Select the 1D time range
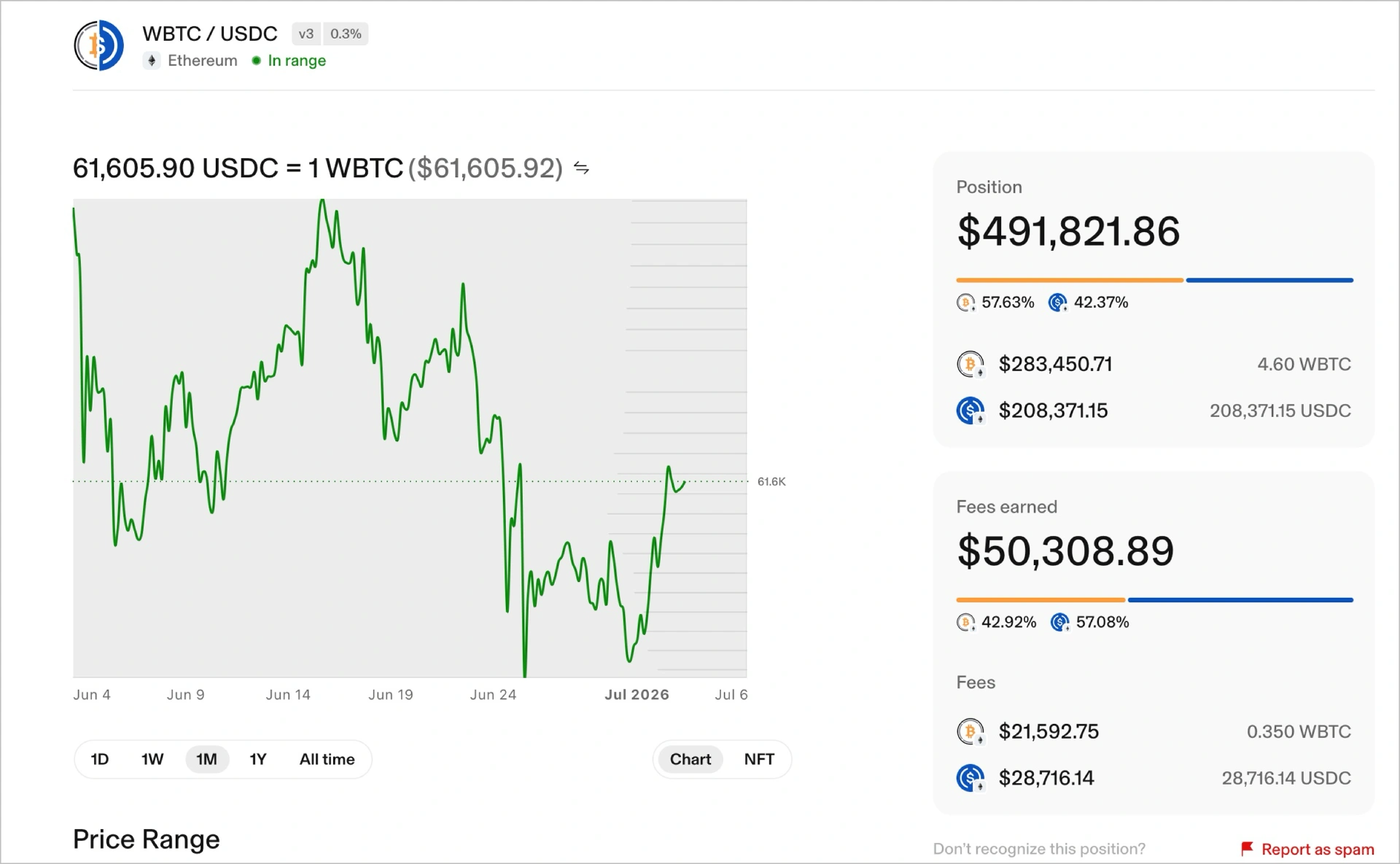 [100, 759]
